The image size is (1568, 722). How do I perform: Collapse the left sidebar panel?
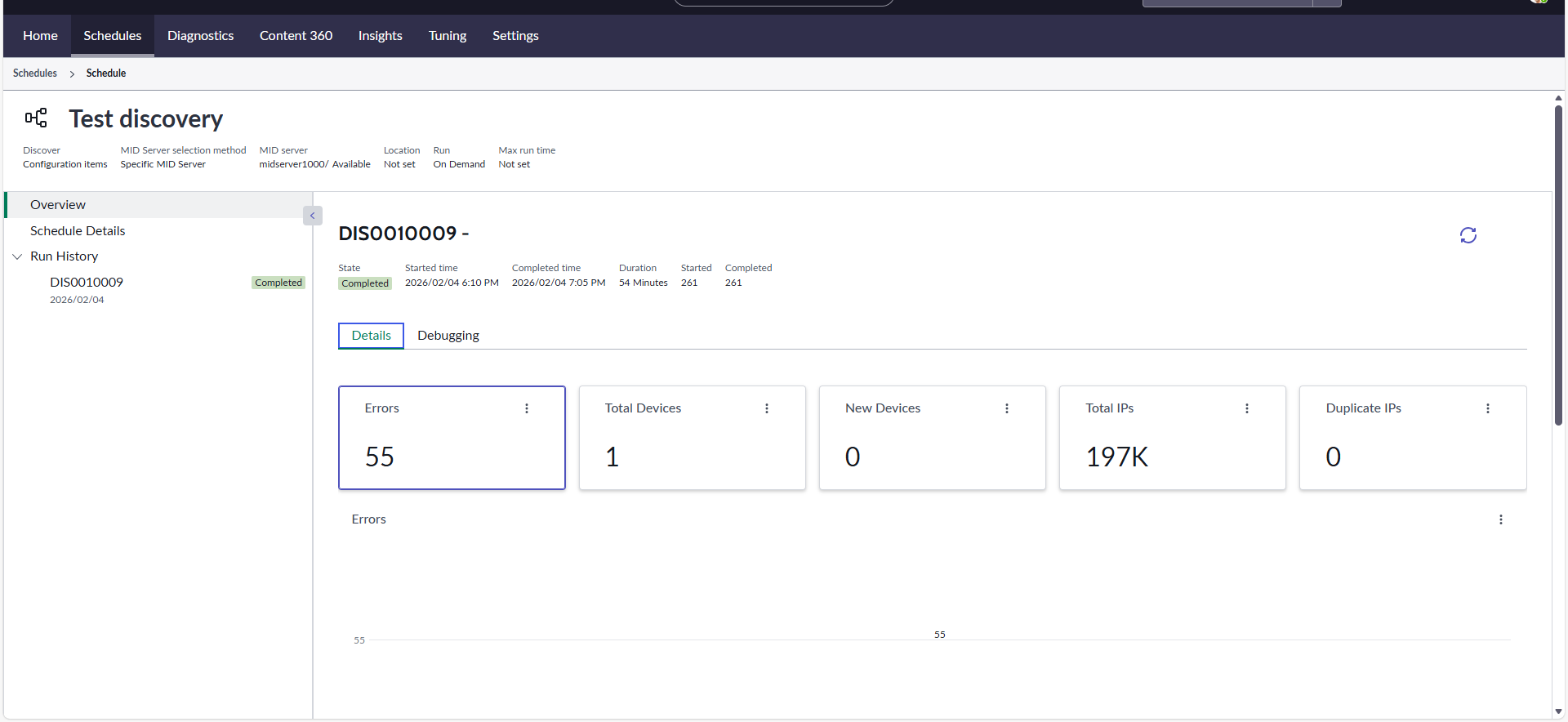(312, 216)
